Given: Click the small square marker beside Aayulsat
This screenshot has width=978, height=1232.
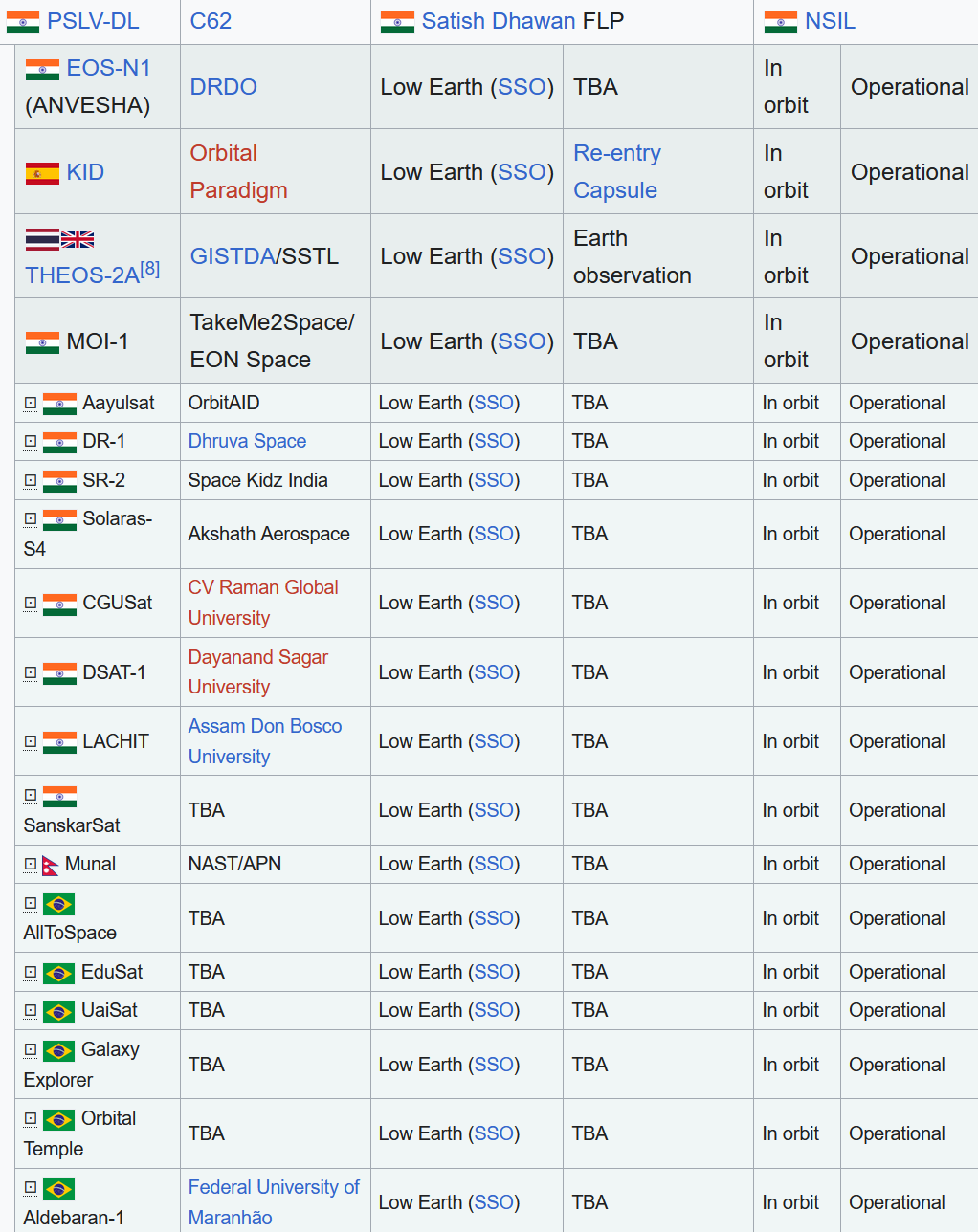Looking at the screenshot, I should coord(31,404).
